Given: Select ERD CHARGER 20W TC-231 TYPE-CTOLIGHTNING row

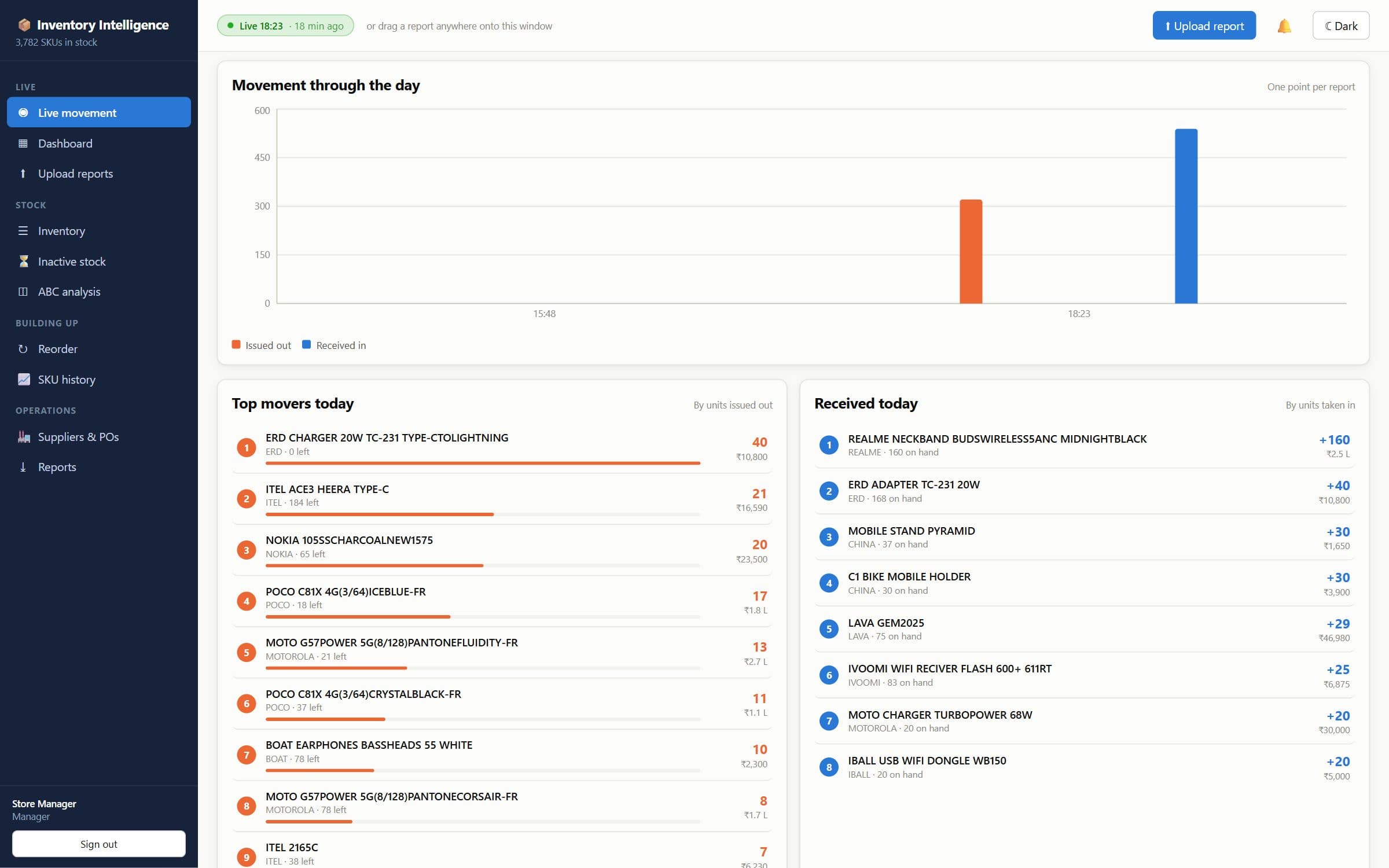Looking at the screenshot, I should pyautogui.click(x=502, y=448).
